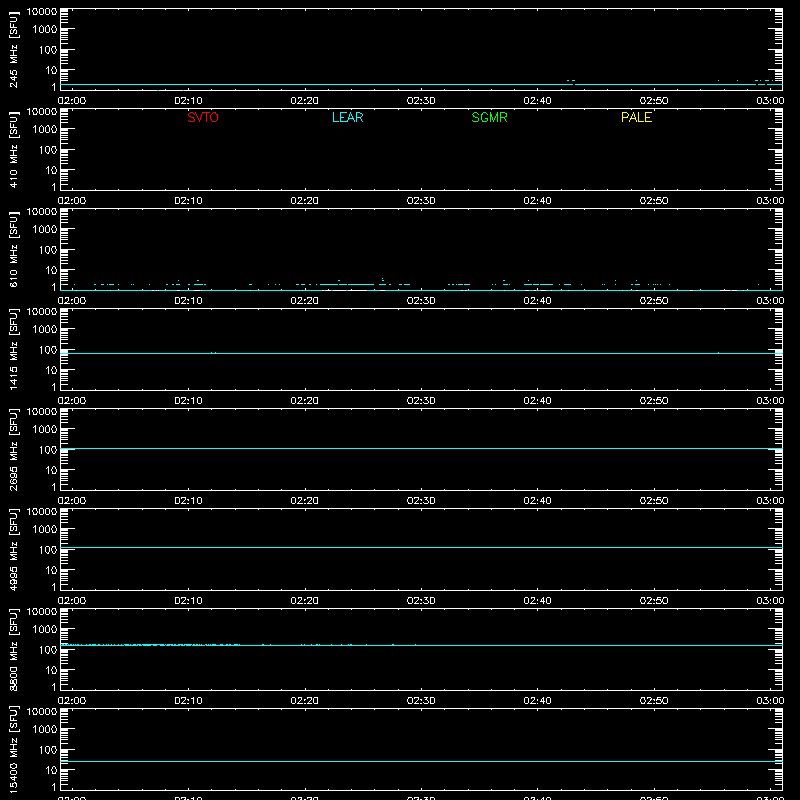Click 03:00 time label under 2695 MHz plot
Image resolution: width=800 pixels, height=800 pixels.
770,501
